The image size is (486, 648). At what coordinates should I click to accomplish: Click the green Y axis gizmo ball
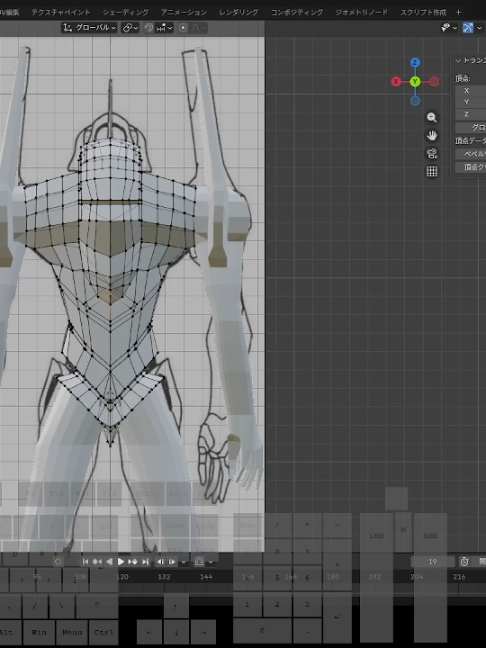[415, 81]
